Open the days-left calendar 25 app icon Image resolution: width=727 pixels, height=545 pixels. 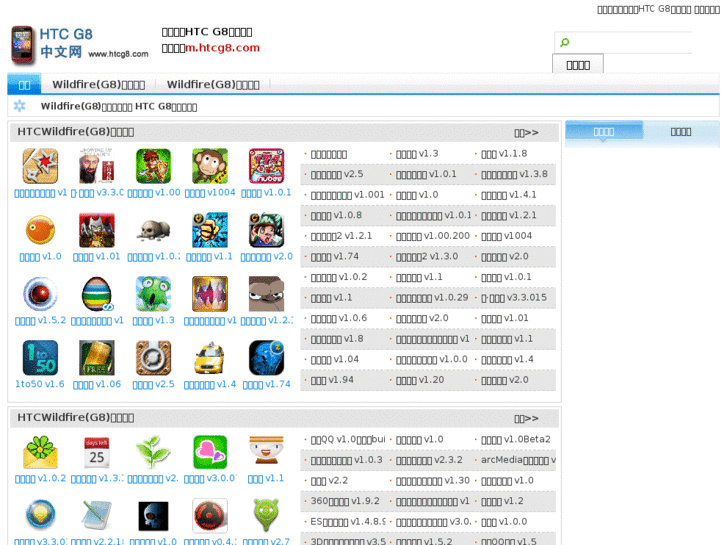pos(96,452)
